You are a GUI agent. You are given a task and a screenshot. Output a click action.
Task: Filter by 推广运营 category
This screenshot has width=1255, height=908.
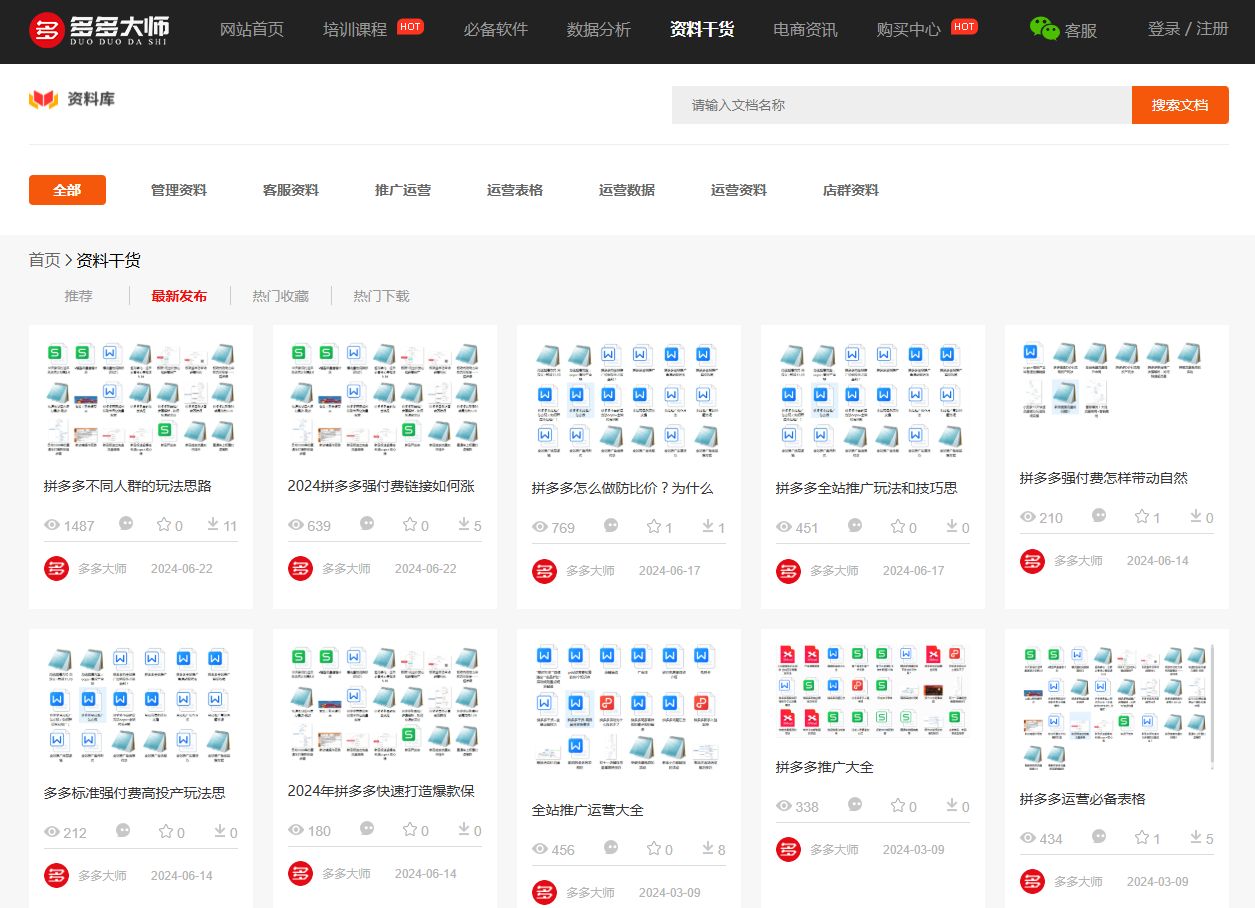coord(403,190)
